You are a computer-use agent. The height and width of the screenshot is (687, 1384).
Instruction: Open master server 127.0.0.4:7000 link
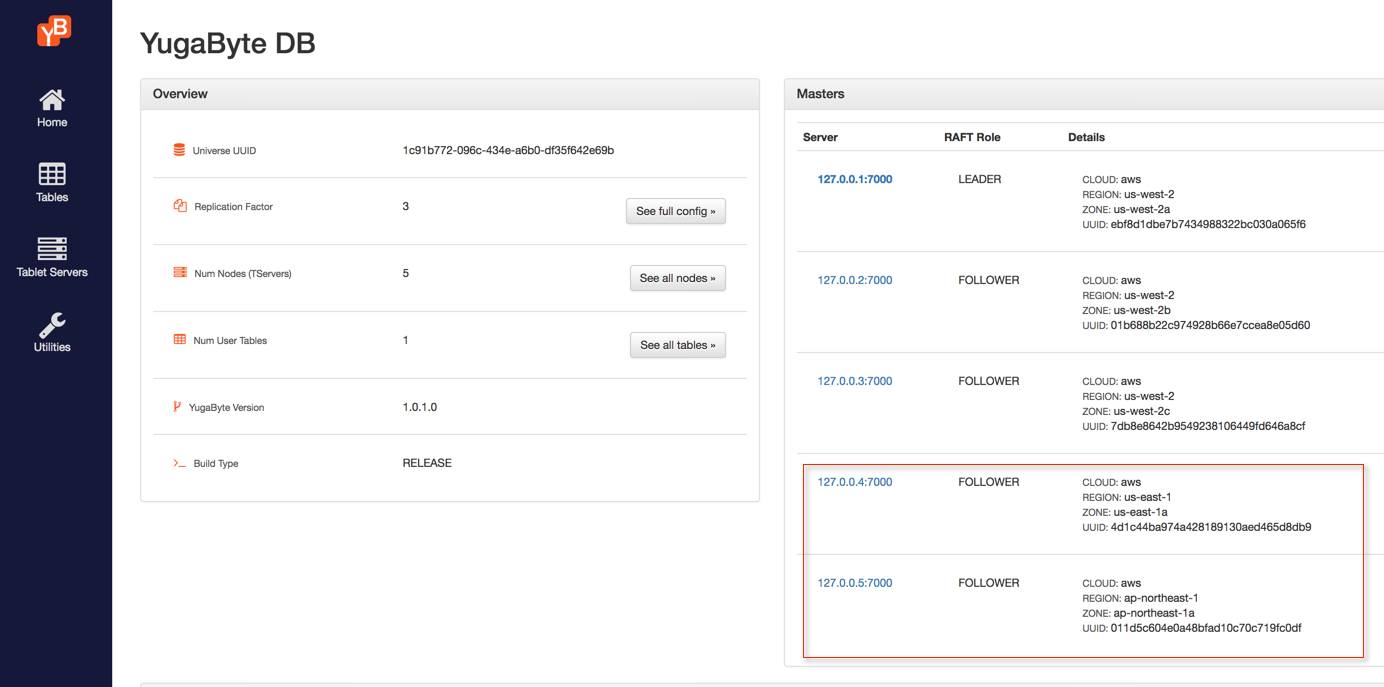pyautogui.click(x=854, y=483)
